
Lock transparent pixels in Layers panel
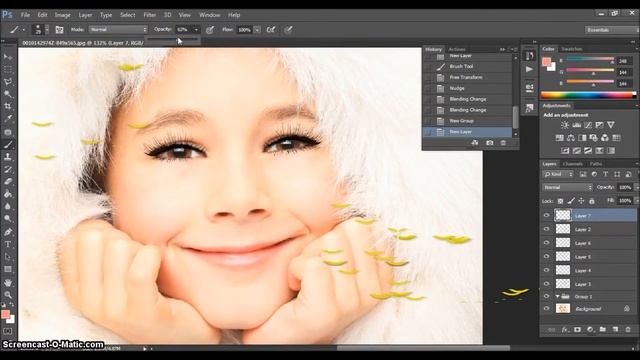click(x=560, y=201)
